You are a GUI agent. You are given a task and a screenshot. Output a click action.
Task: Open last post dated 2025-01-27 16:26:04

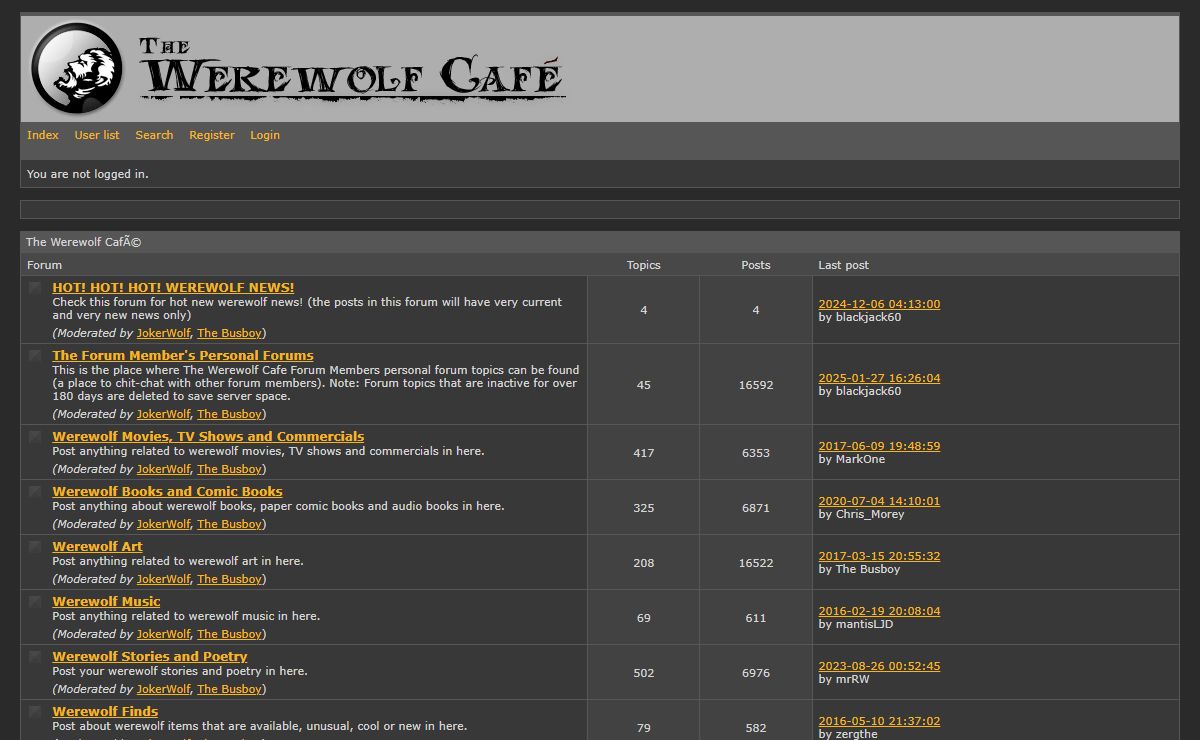[879, 379]
